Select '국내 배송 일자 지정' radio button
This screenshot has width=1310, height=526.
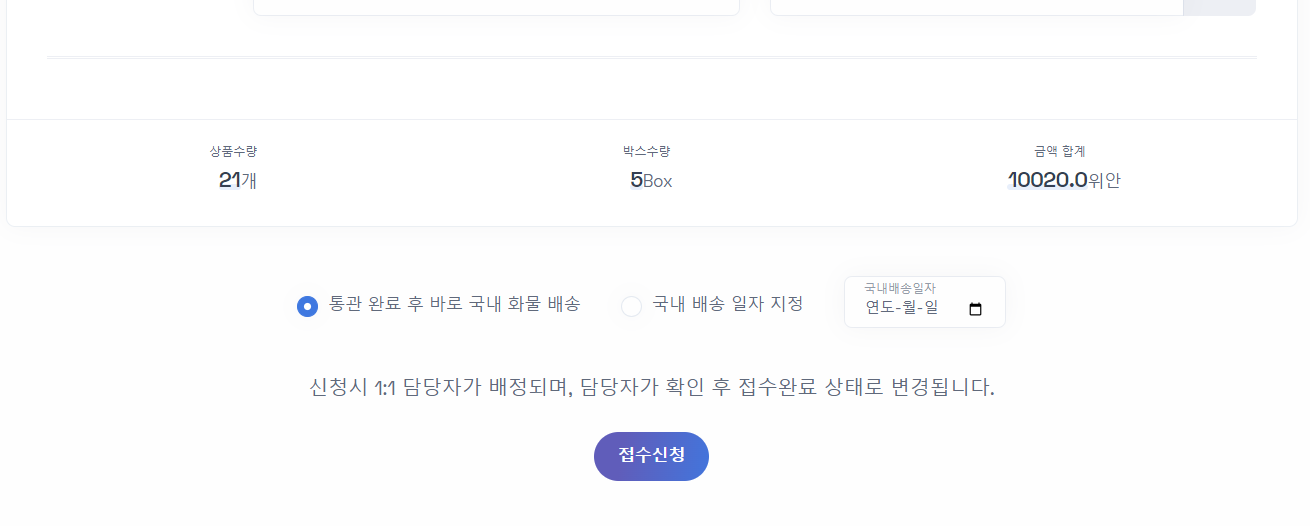click(631, 306)
